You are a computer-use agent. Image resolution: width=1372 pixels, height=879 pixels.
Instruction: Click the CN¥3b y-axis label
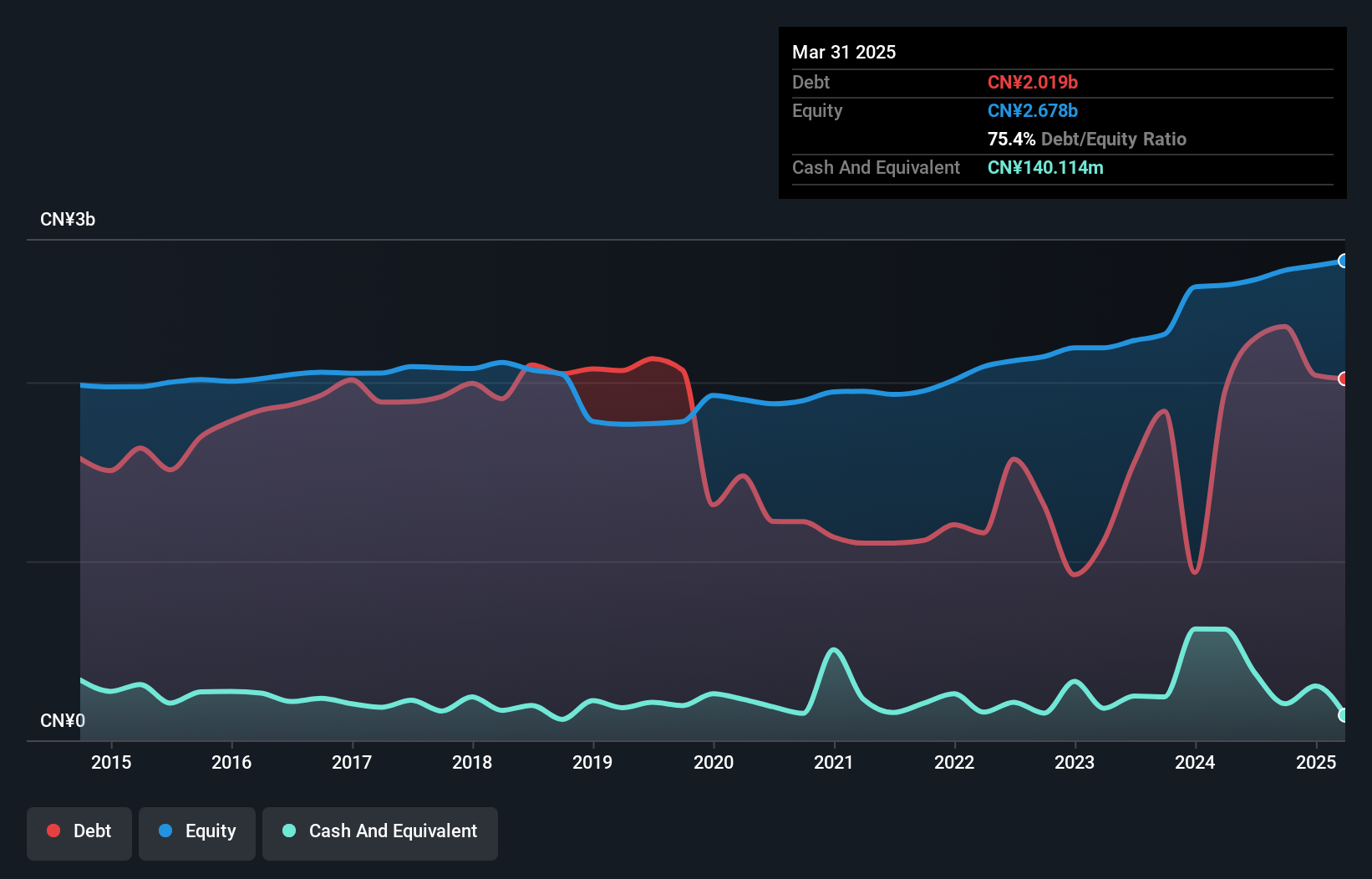click(68, 220)
